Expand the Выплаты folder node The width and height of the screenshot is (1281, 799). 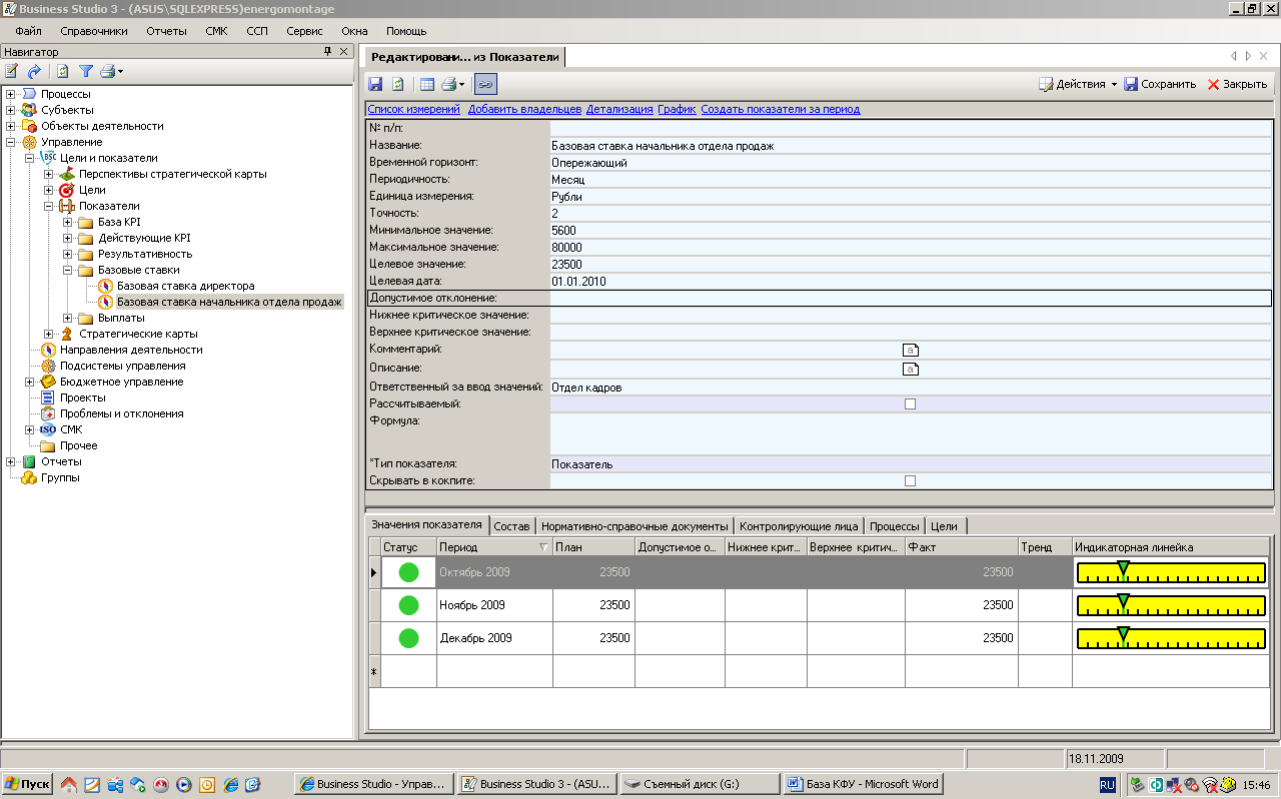pyautogui.click(x=68, y=318)
